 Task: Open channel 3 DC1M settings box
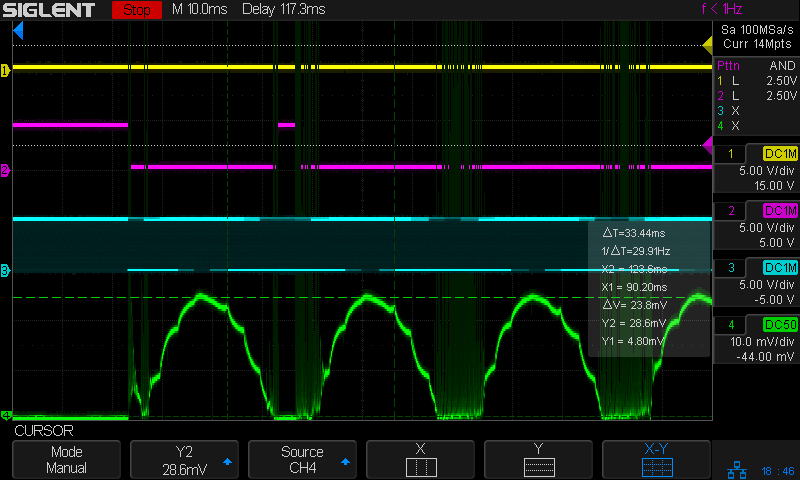(756, 283)
